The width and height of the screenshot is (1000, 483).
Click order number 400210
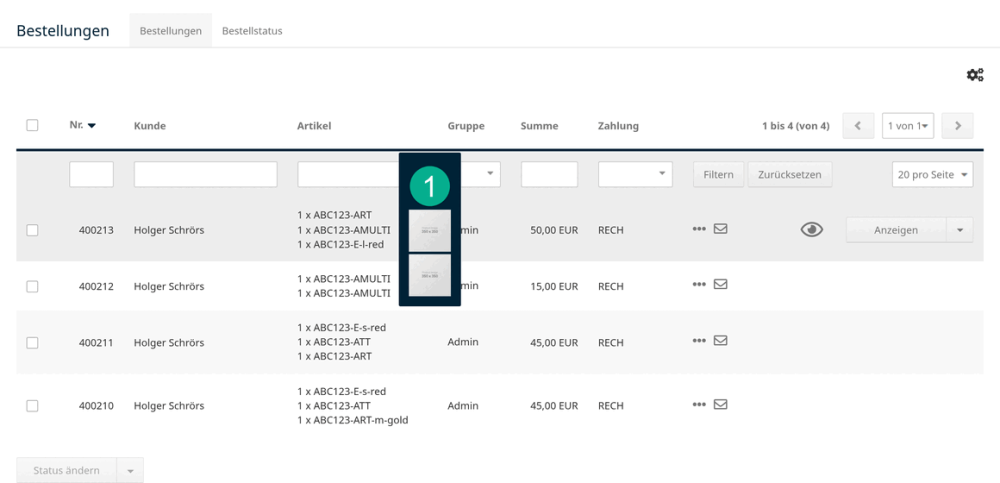[x=96, y=406]
